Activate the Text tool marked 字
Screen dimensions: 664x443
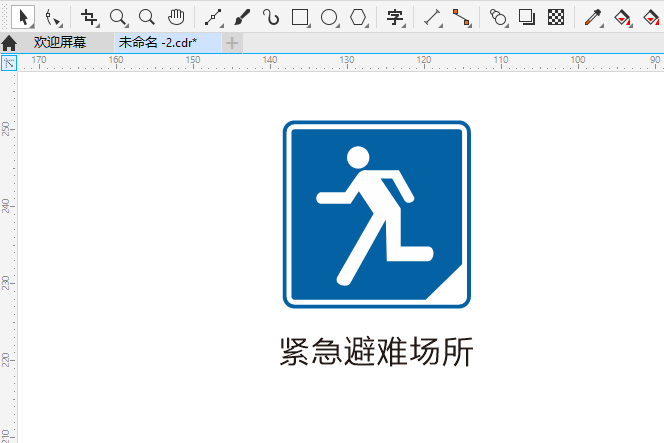coord(395,17)
